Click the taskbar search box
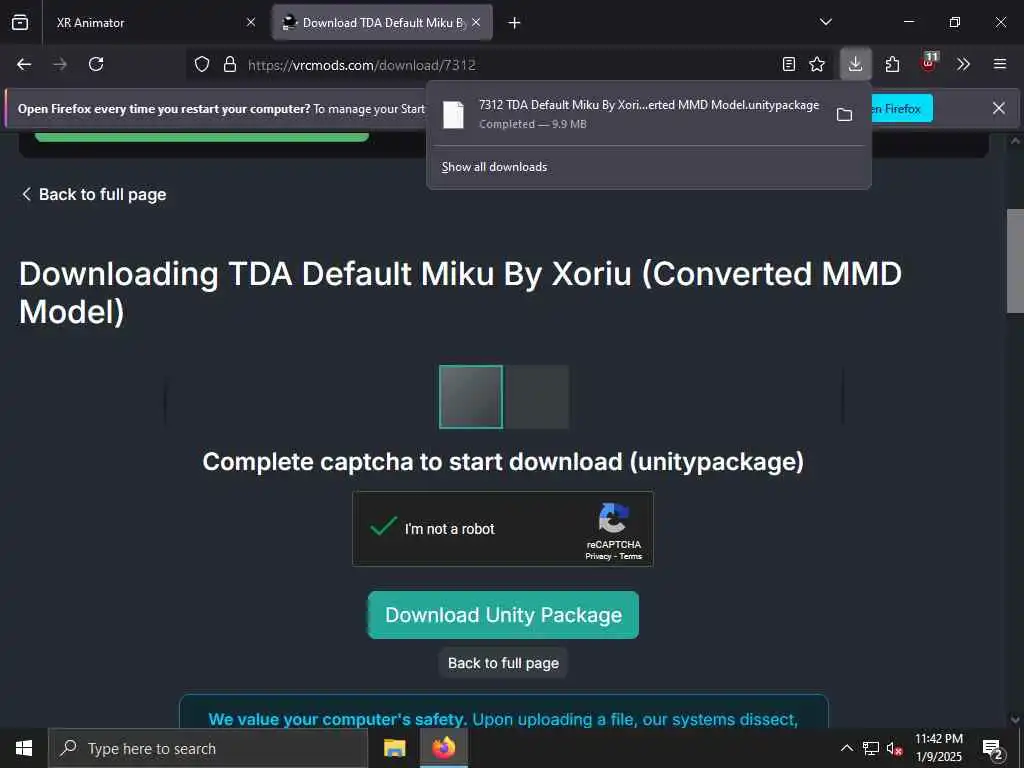The height and width of the screenshot is (768, 1024). coord(208,748)
